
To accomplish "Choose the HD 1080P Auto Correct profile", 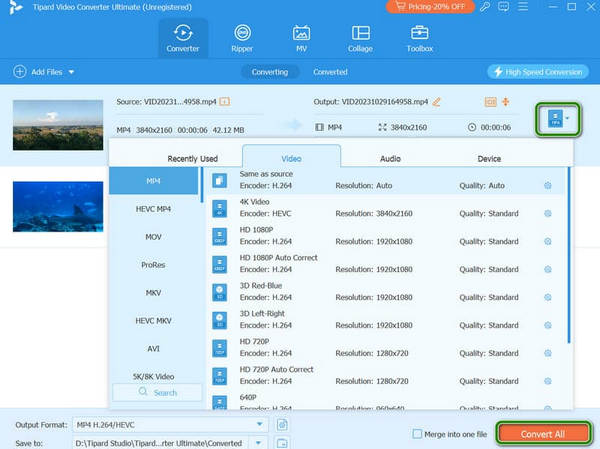I will (x=387, y=264).
